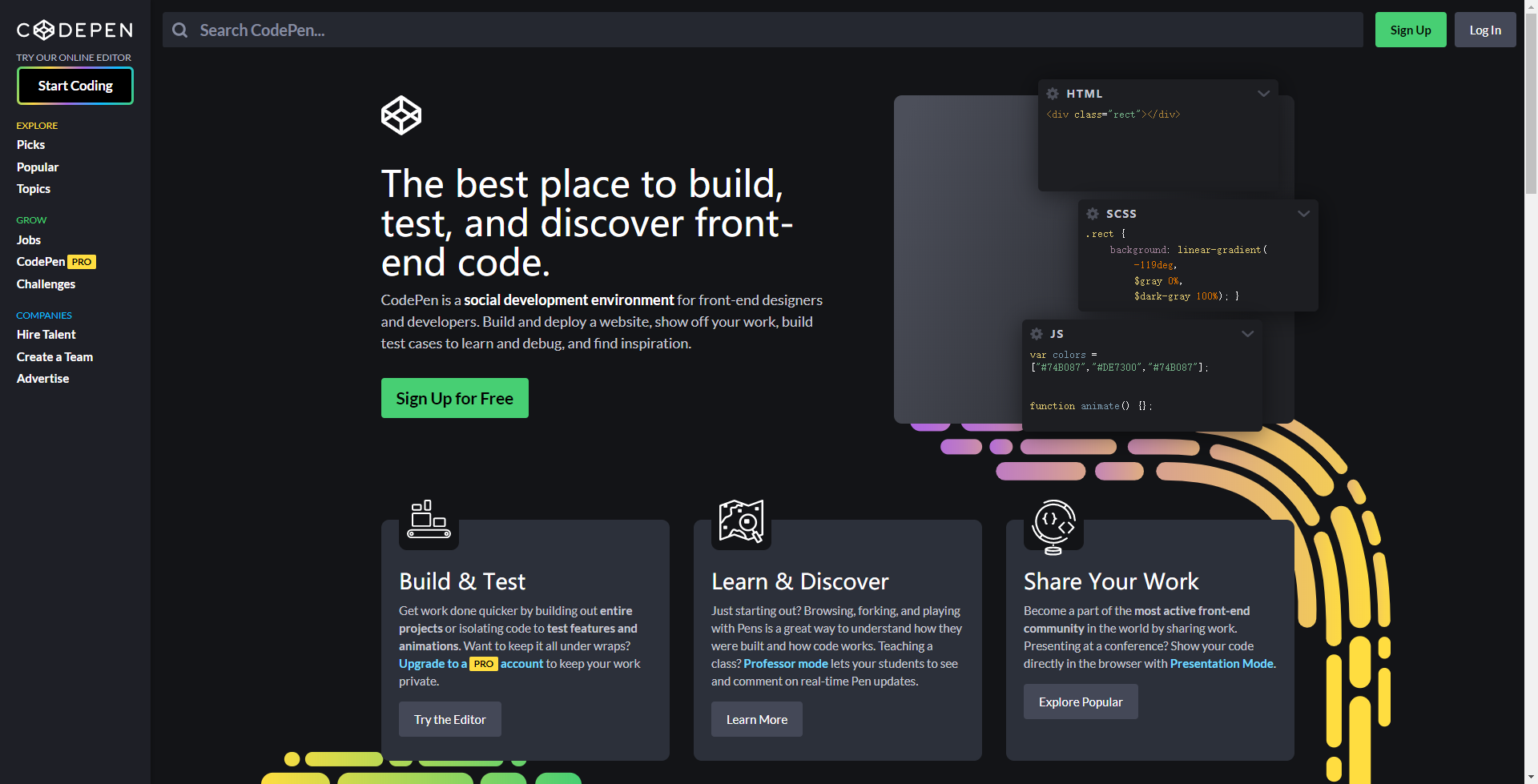Follow the Upgrade to a PRO account link
Screen dimensions: 1538x784
pyautogui.click(x=471, y=664)
